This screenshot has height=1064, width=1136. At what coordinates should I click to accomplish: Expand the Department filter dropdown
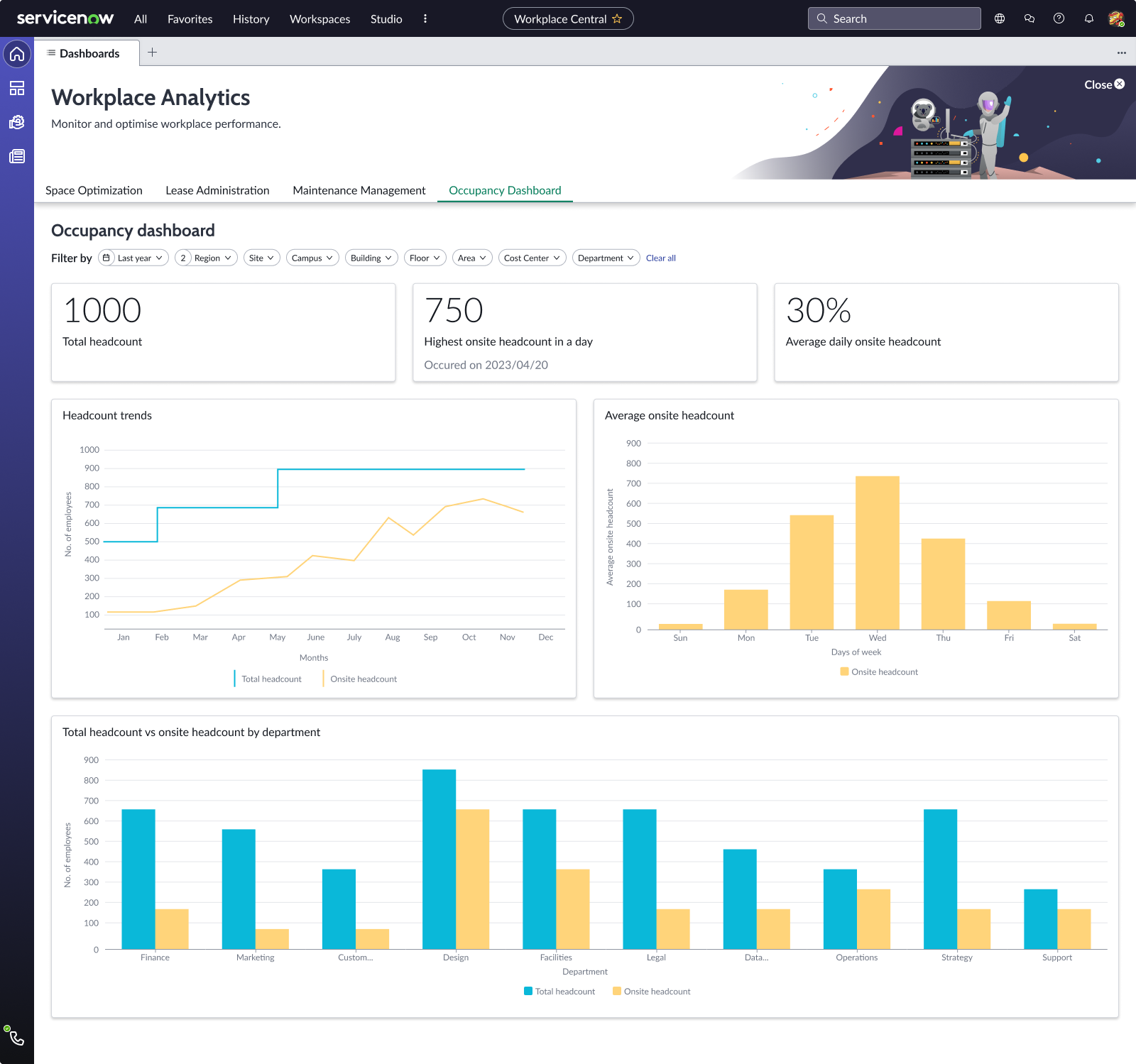point(606,258)
